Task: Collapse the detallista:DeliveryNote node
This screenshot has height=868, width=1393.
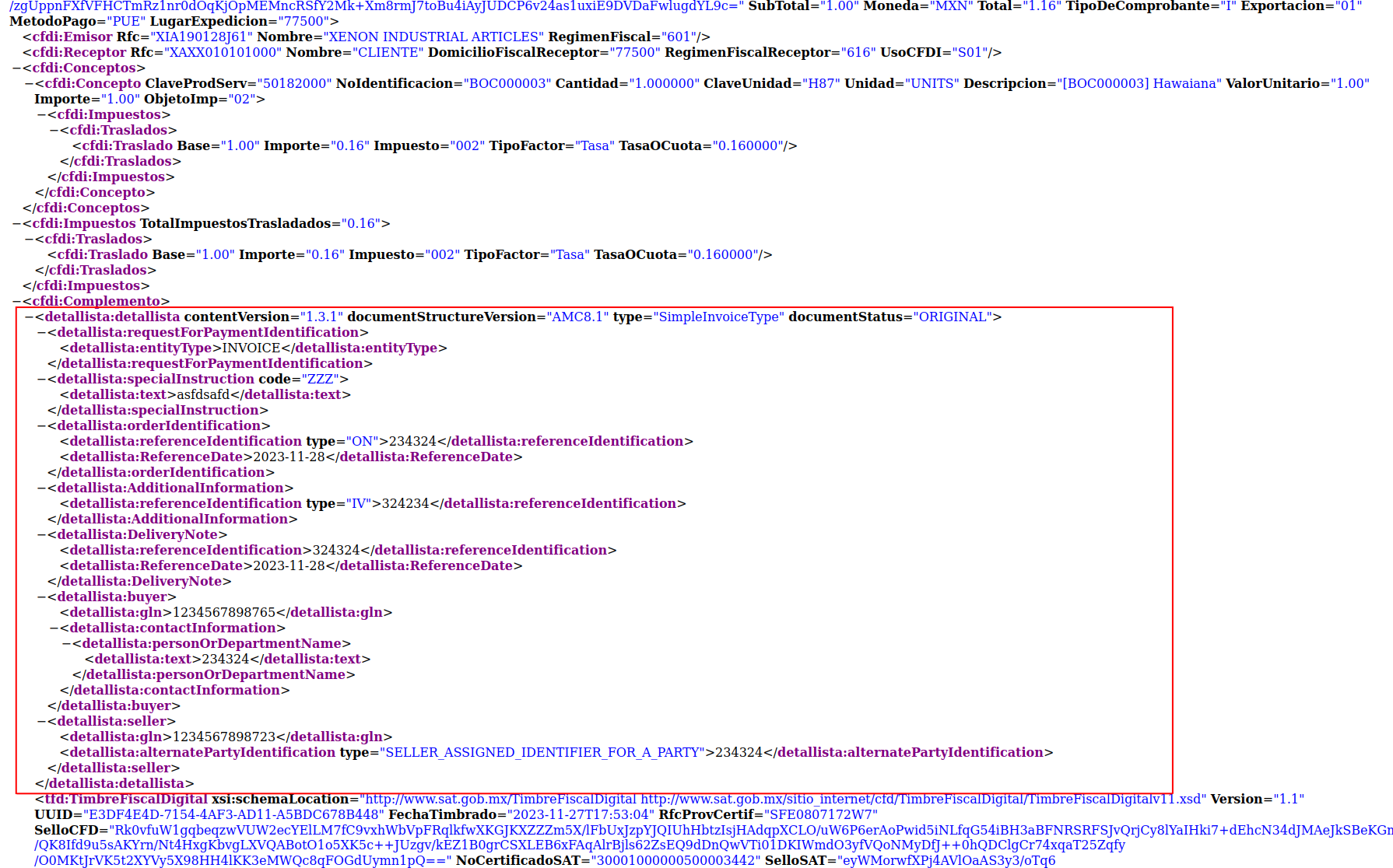Action: click(x=41, y=535)
